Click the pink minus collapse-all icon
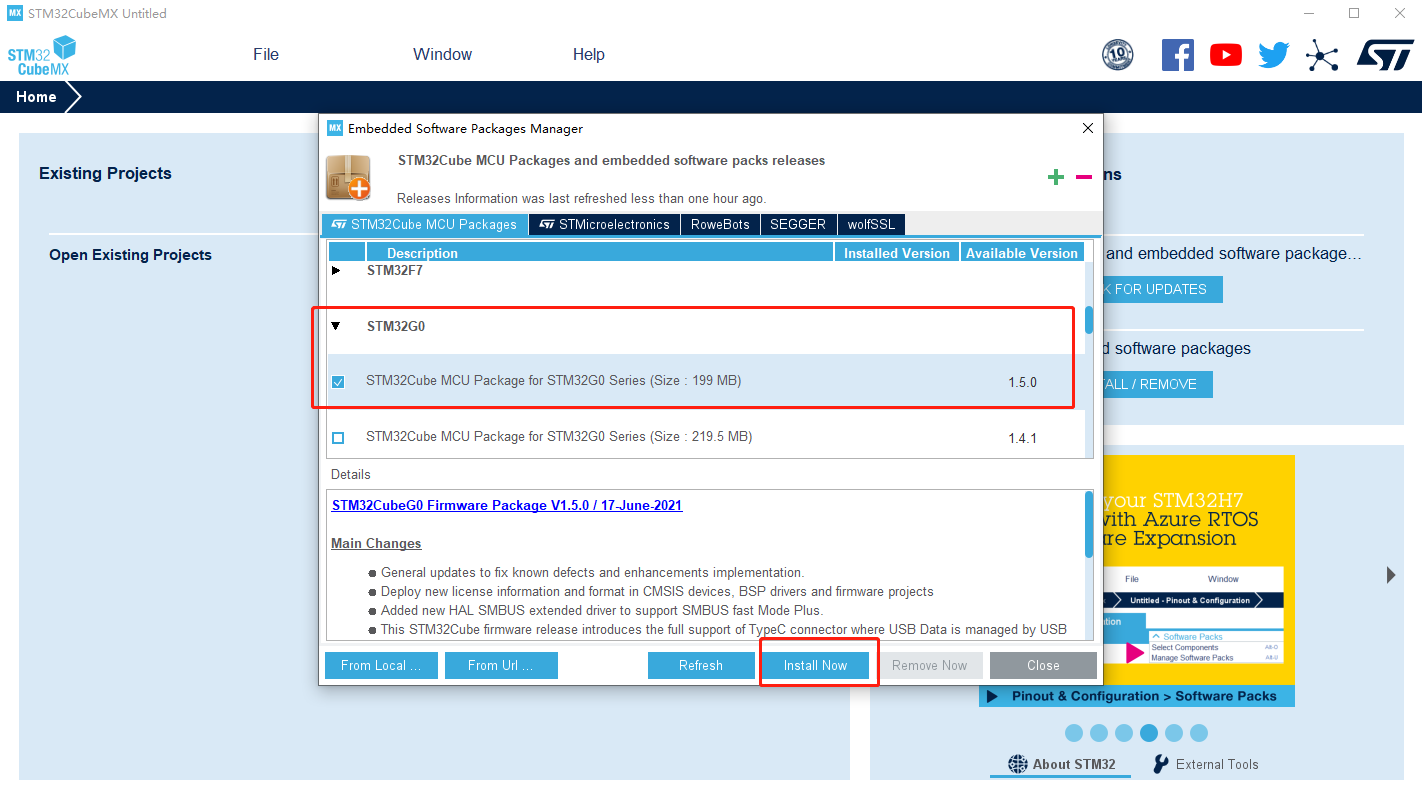1422x798 pixels. [1084, 177]
